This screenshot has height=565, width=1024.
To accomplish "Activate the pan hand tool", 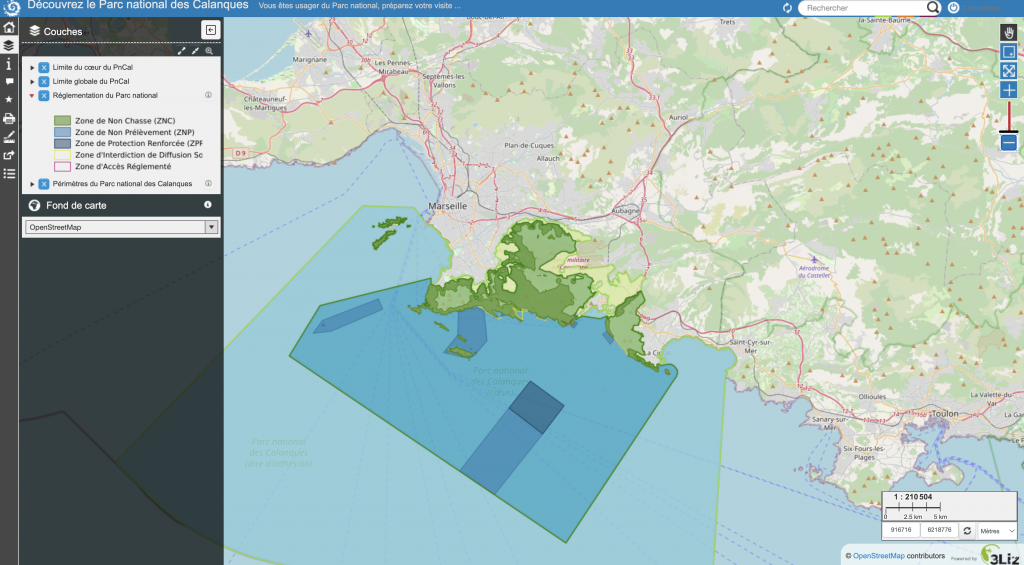I will (x=1008, y=32).
